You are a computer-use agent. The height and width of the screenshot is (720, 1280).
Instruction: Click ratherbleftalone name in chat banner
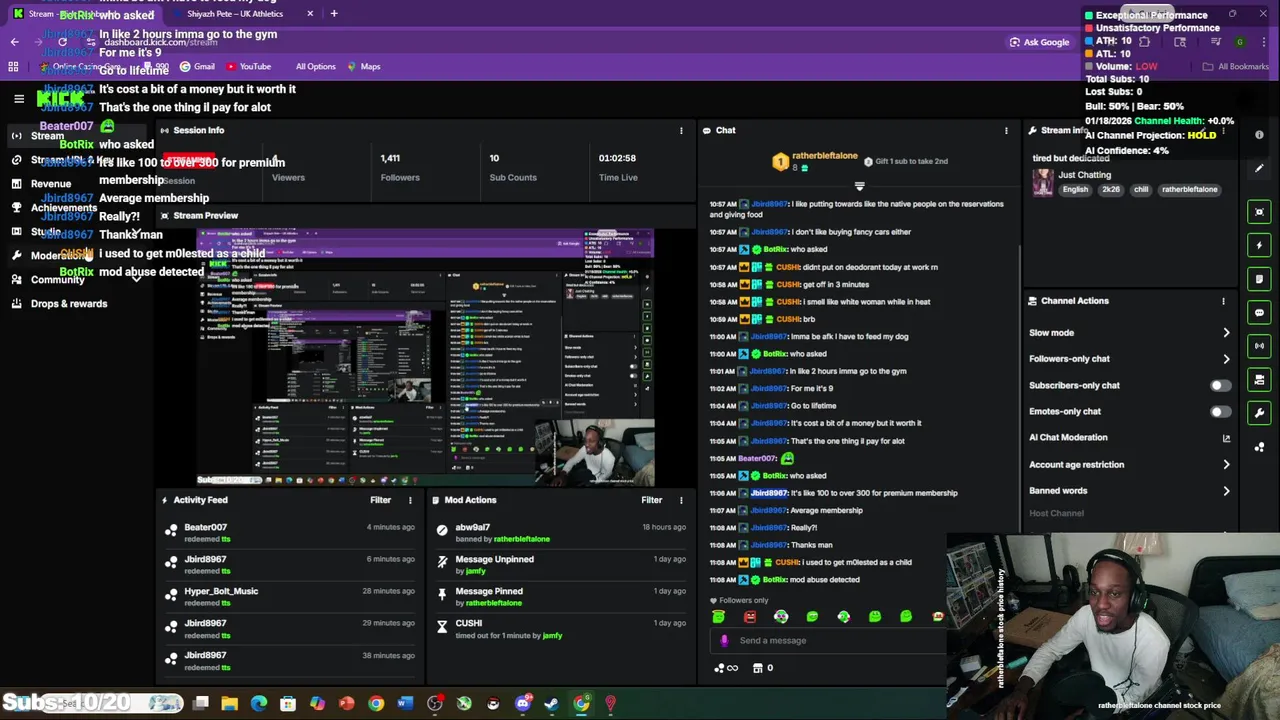pyautogui.click(x=825, y=156)
